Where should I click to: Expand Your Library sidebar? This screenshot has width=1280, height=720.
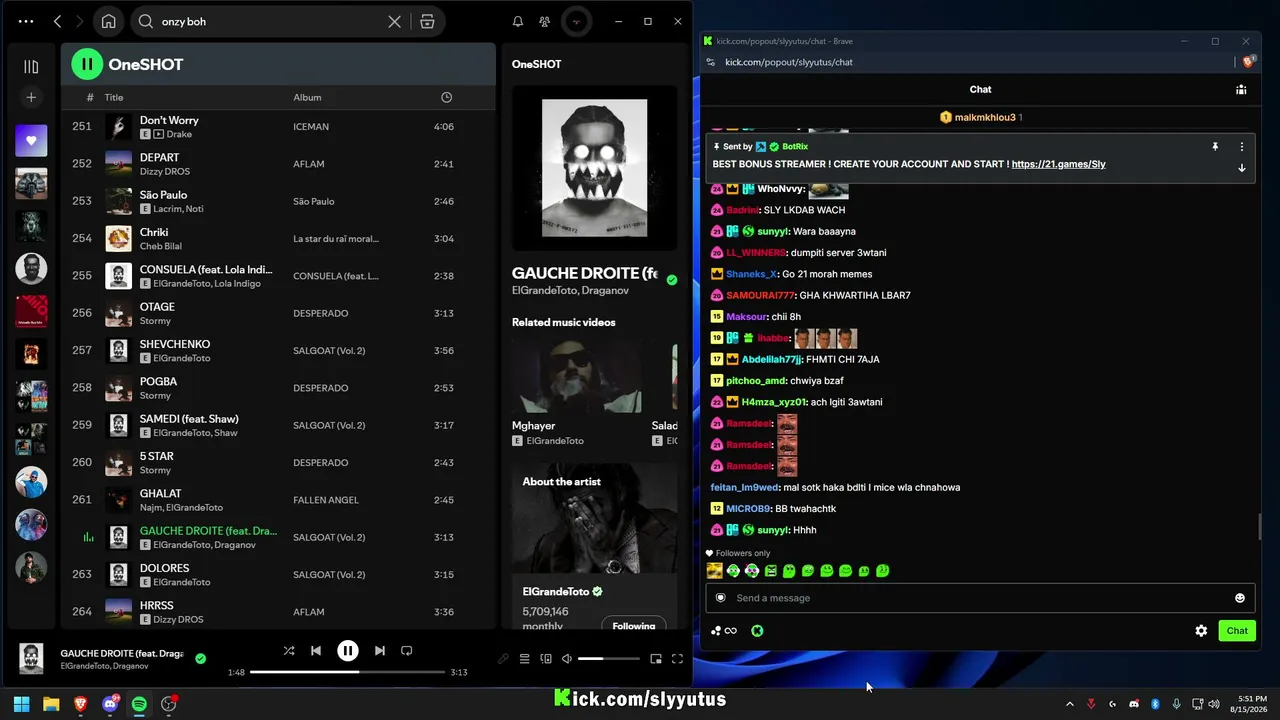coord(31,67)
